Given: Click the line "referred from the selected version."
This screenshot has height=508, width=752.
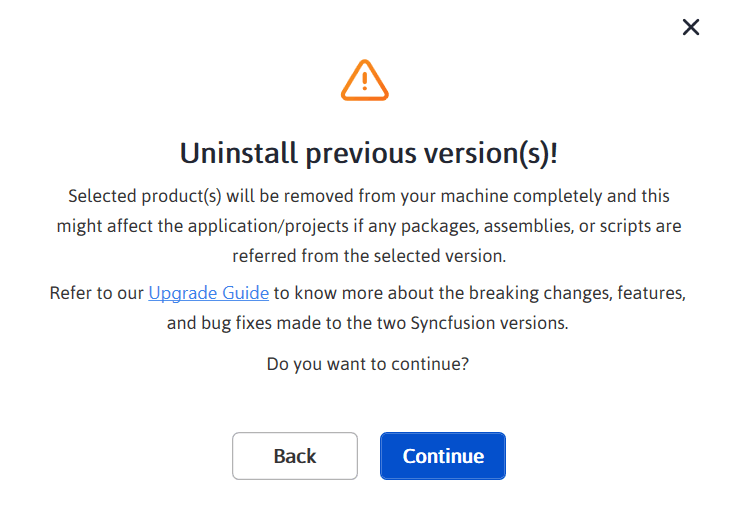Looking at the screenshot, I should tap(368, 256).
